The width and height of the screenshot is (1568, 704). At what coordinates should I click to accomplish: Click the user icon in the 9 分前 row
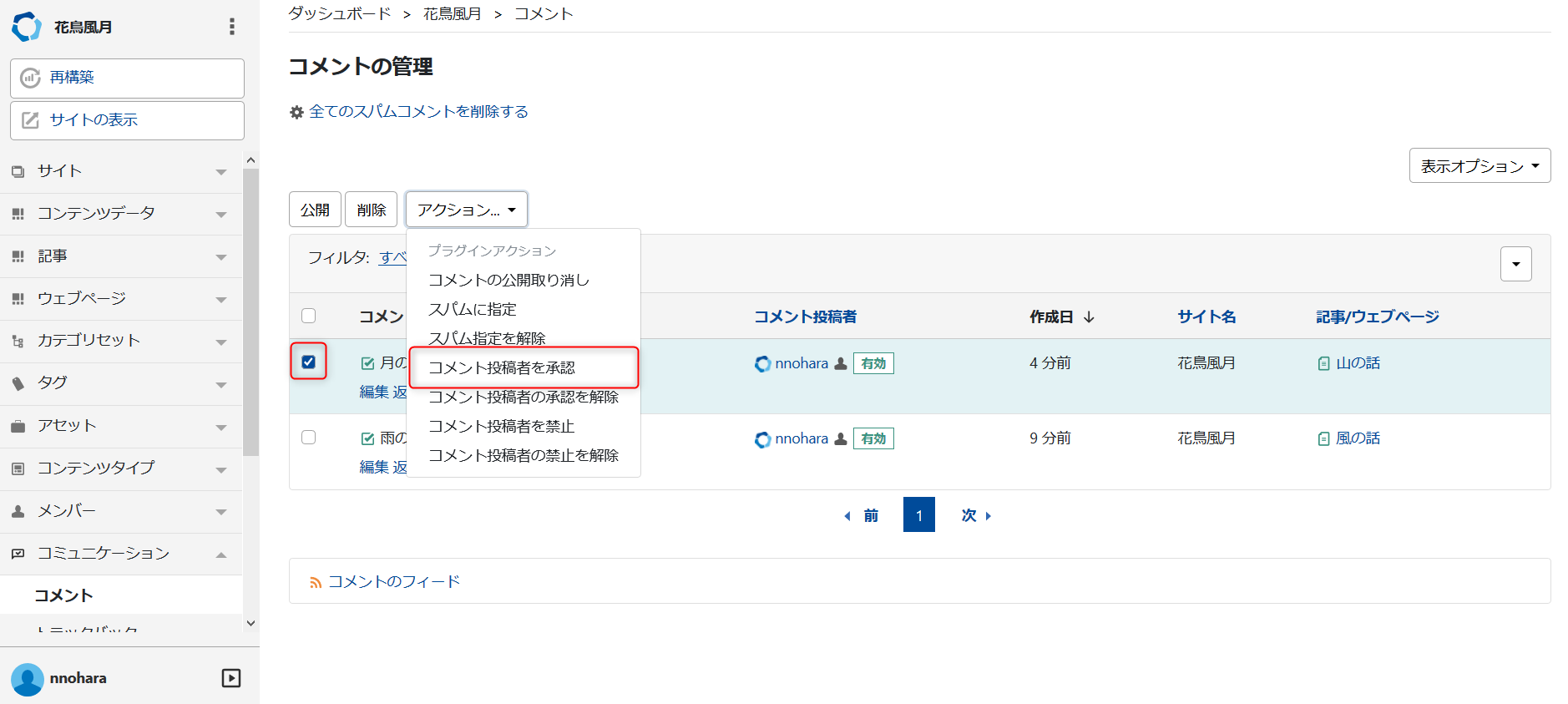(841, 438)
